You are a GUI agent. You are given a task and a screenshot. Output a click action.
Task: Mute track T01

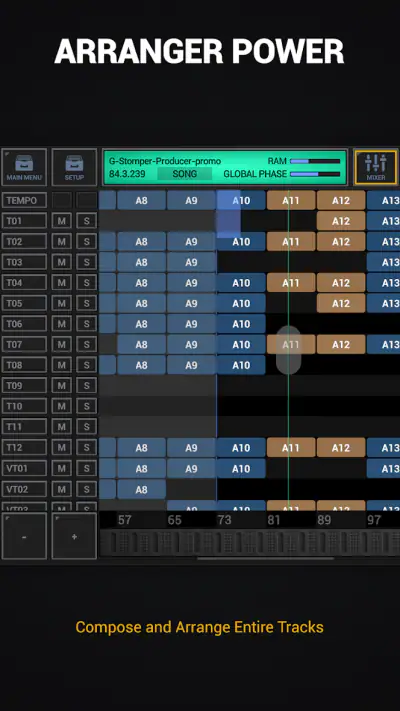[x=62, y=221]
